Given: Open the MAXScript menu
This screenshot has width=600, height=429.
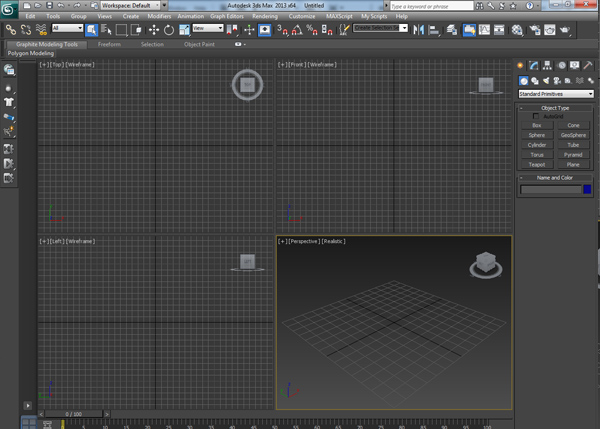Looking at the screenshot, I should 339,16.
